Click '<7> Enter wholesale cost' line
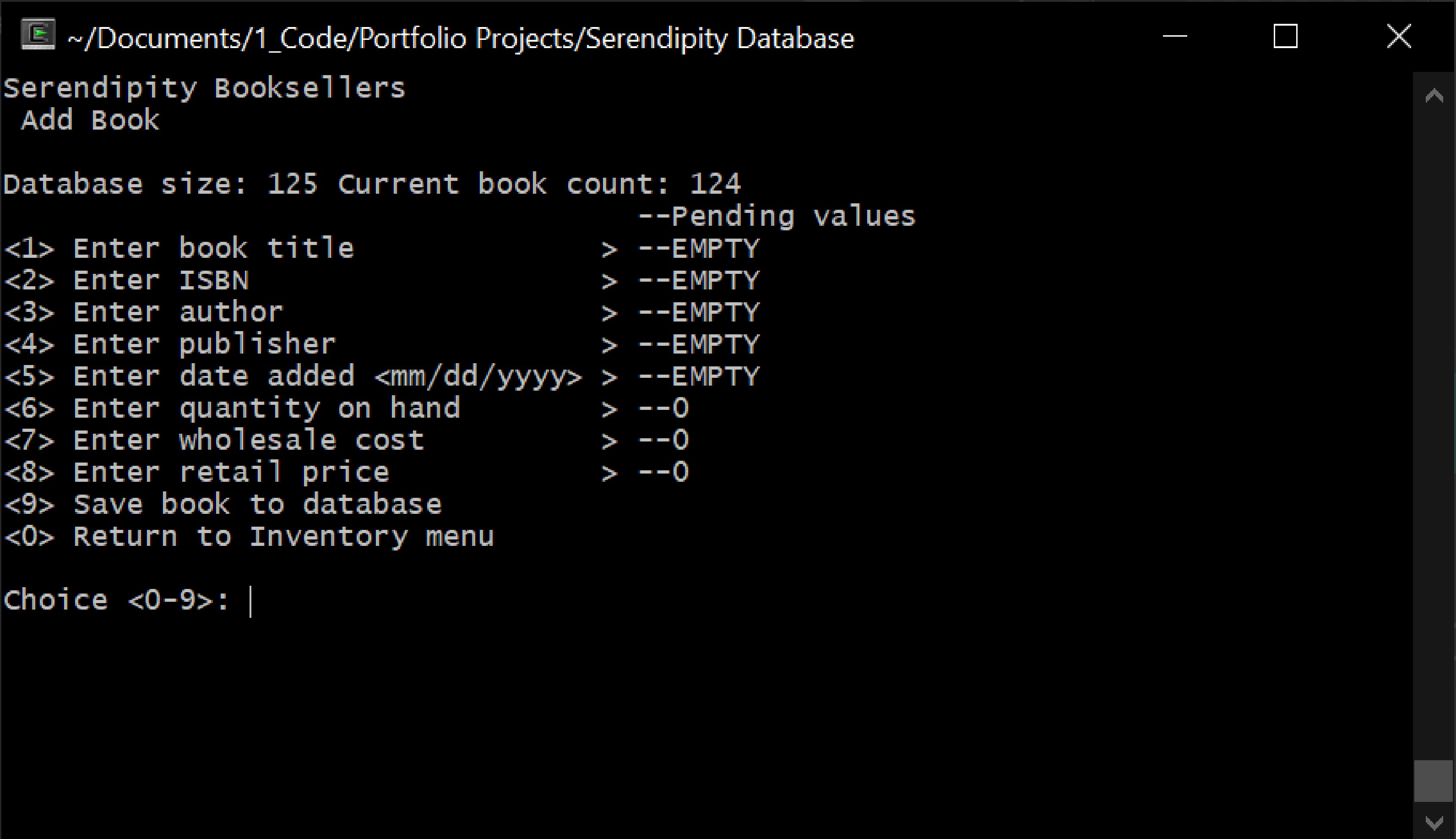 tap(214, 440)
